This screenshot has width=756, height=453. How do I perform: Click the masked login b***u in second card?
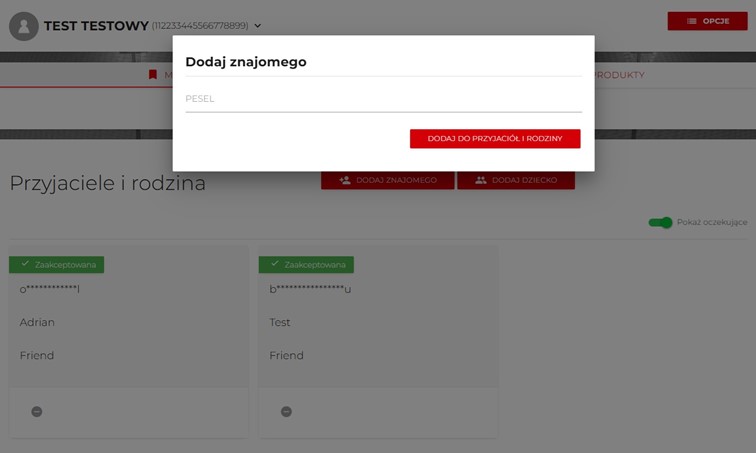[x=310, y=290]
